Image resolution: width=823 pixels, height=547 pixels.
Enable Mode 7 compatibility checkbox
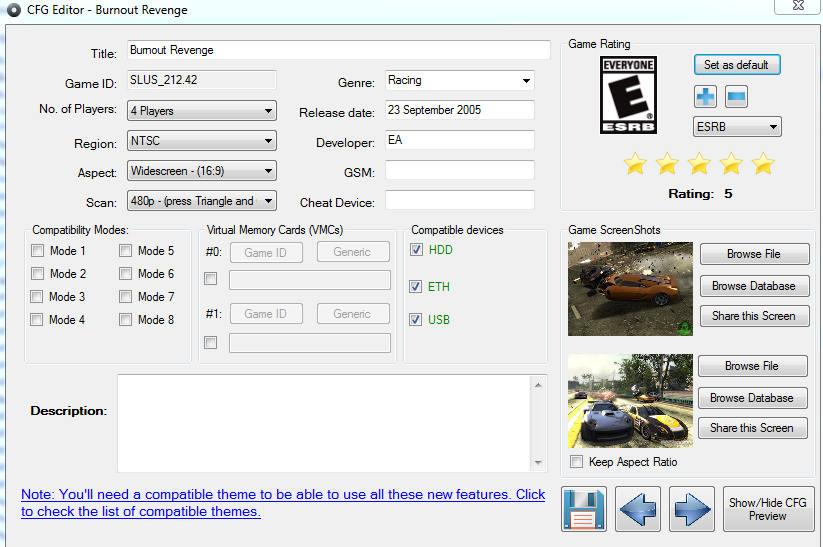(125, 297)
